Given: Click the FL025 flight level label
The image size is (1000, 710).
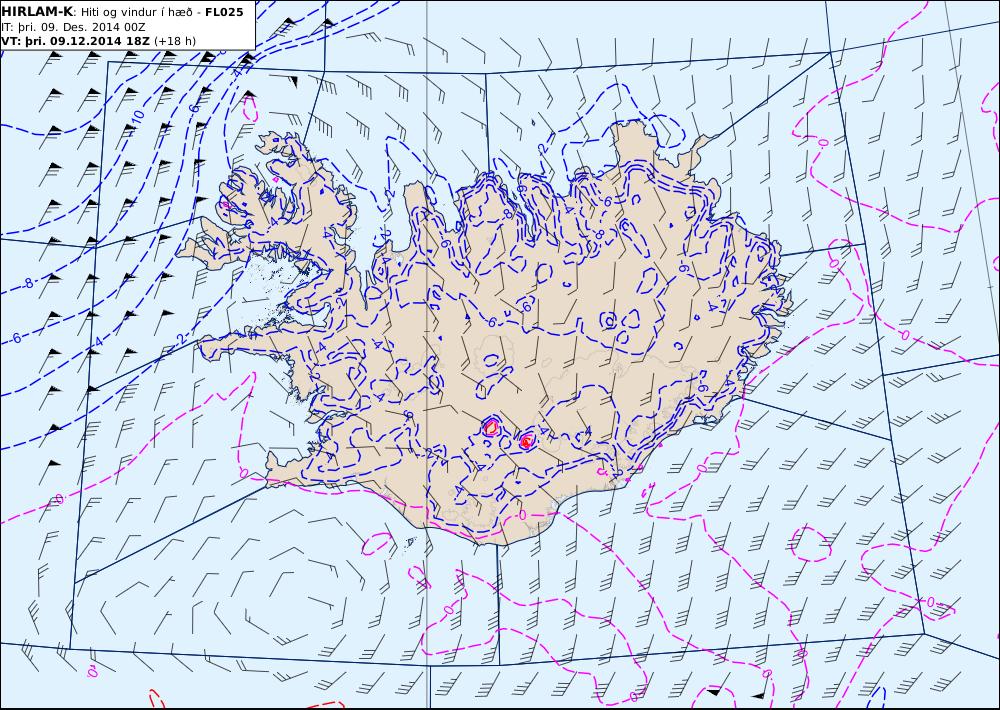Looking at the screenshot, I should [x=224, y=12].
